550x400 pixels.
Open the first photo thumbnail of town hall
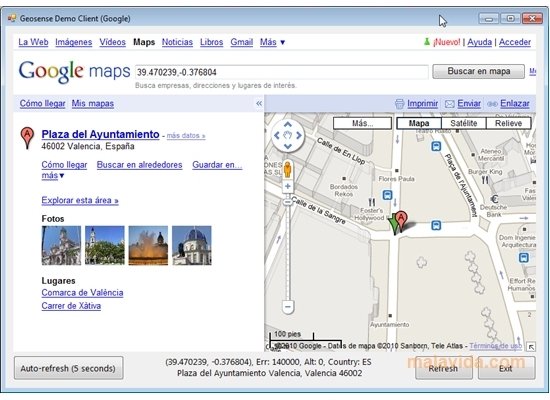tap(61, 245)
